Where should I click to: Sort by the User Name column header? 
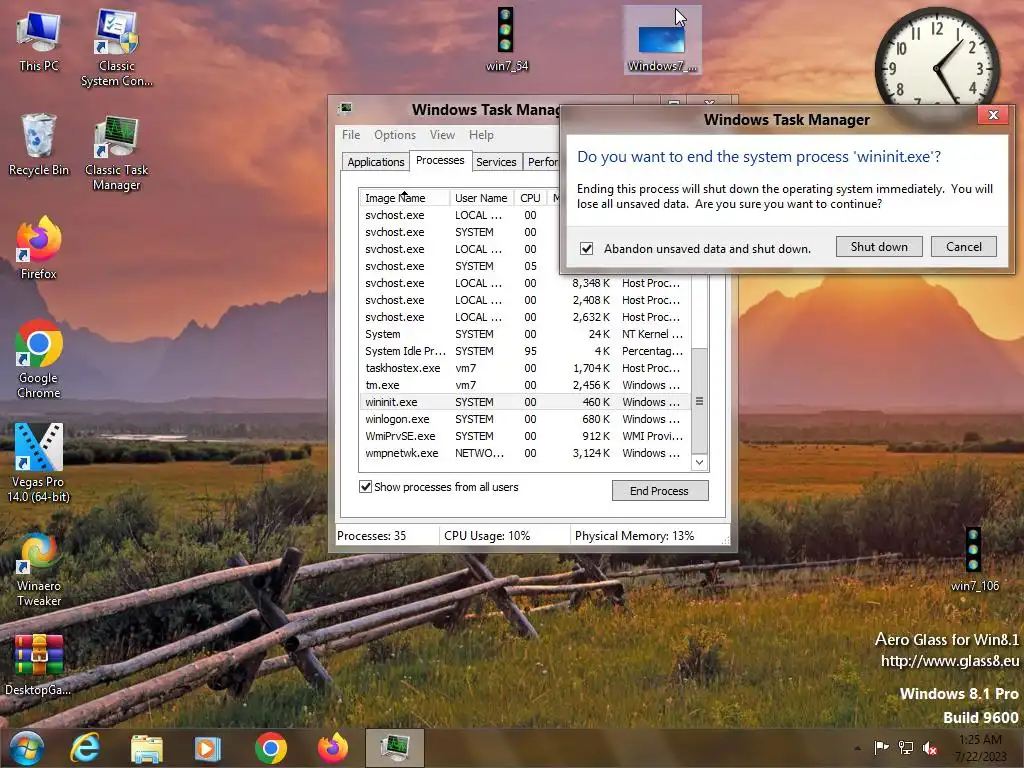pos(481,198)
